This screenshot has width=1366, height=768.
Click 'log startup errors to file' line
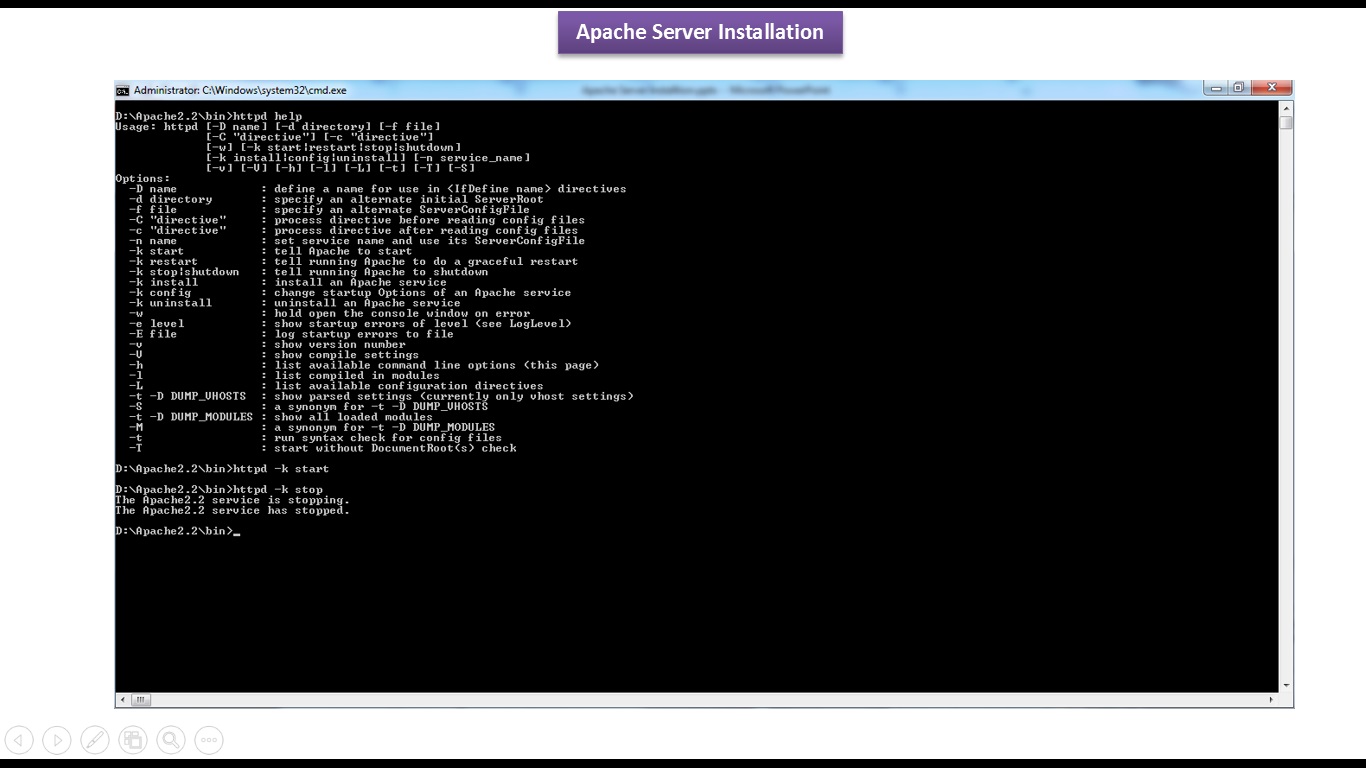pos(364,334)
